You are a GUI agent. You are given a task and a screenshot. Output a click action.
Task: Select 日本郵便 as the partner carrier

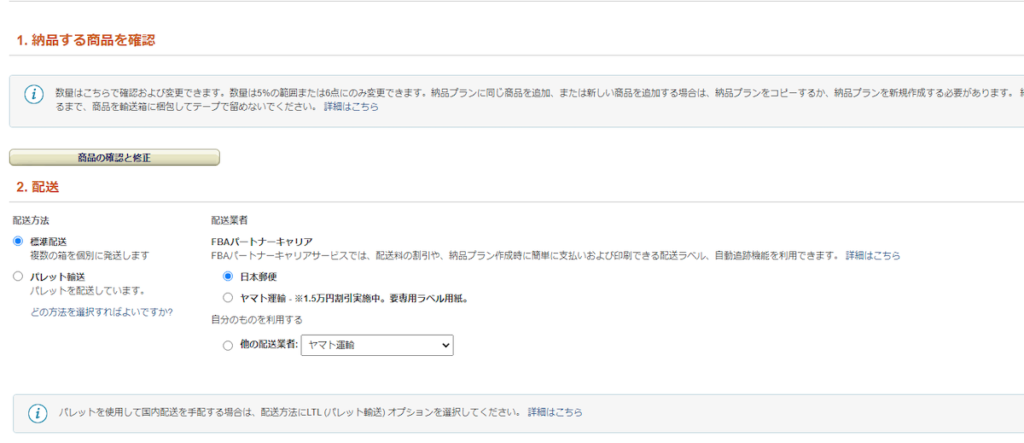pyautogui.click(x=228, y=276)
